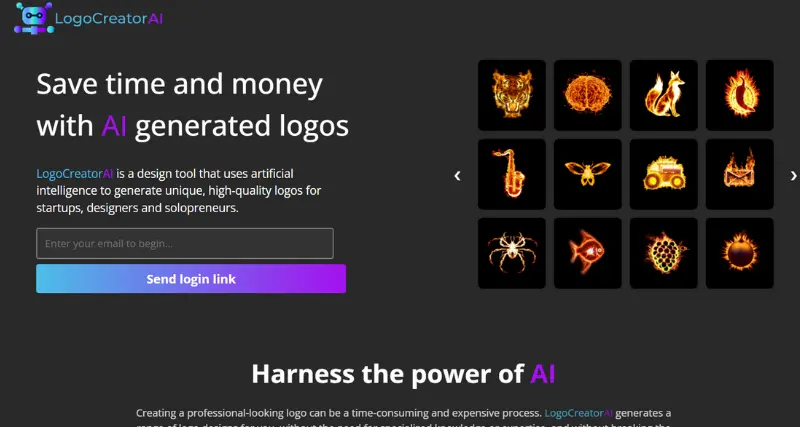Image resolution: width=800 pixels, height=427 pixels.
Task: Choose the fire fox logo thumbnail
Action: tap(664, 95)
